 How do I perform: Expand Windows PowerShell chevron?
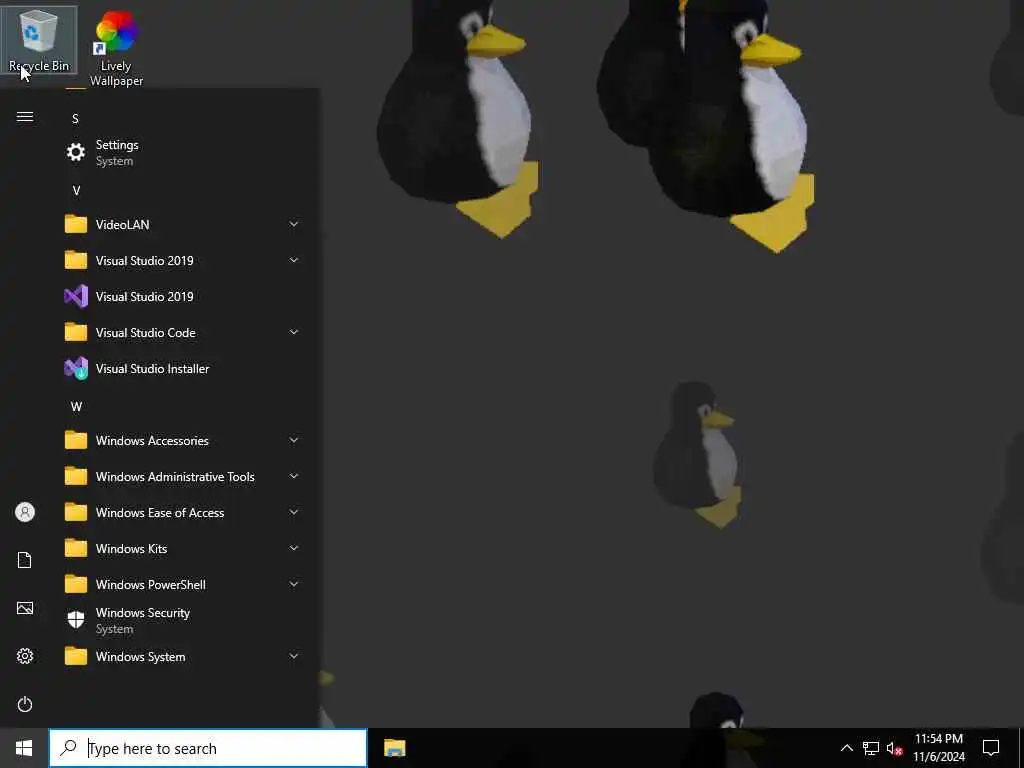click(294, 584)
